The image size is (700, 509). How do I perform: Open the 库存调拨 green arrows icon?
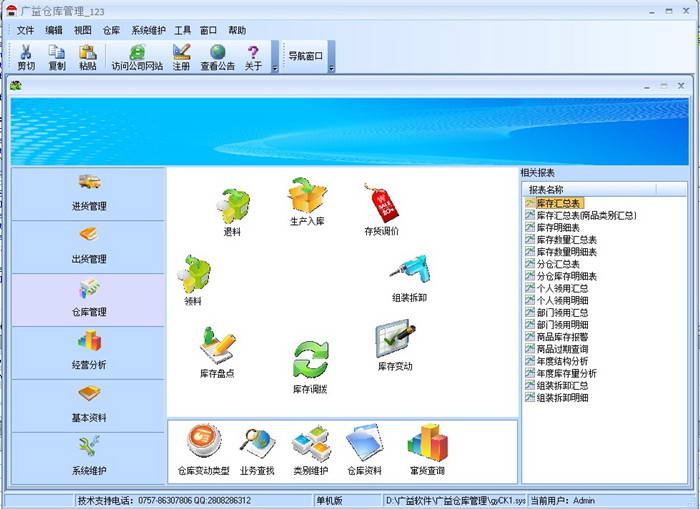coord(310,360)
